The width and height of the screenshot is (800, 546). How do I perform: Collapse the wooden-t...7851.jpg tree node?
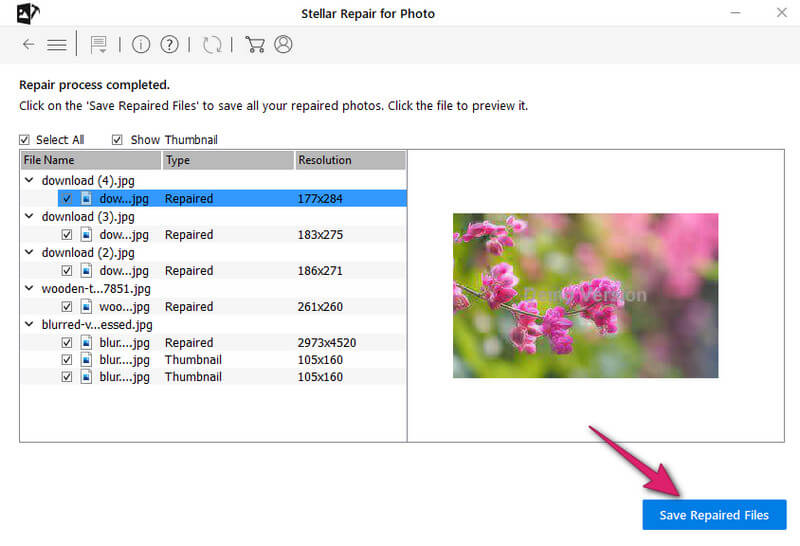pos(29,288)
